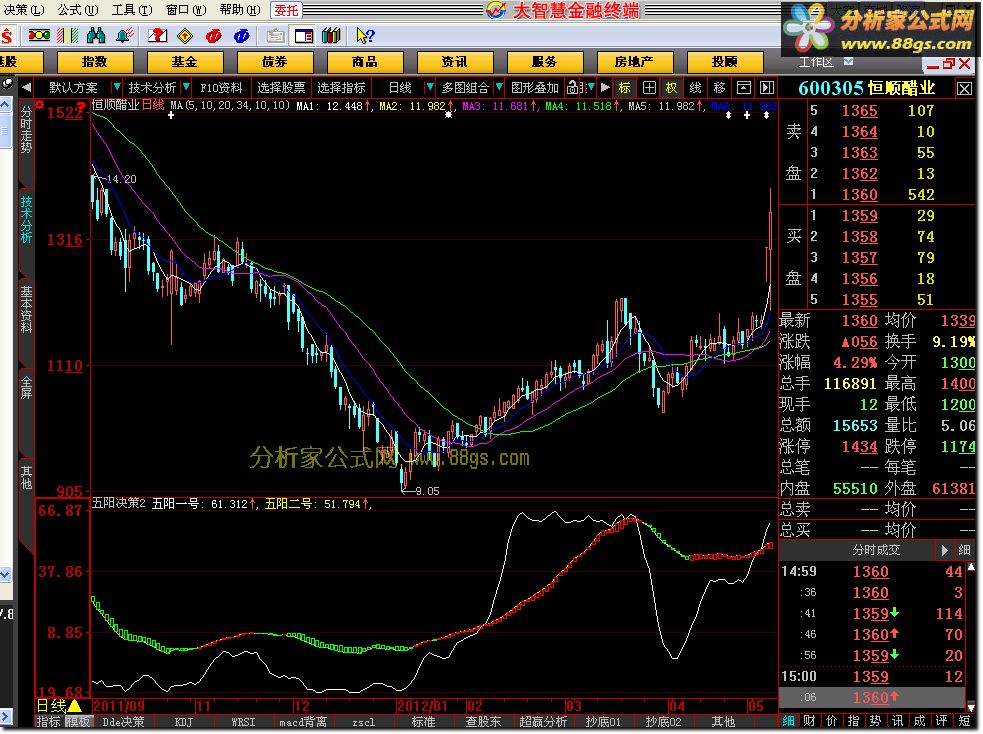
Task: Toggle the 线 line drawing button
Action: tap(695, 87)
